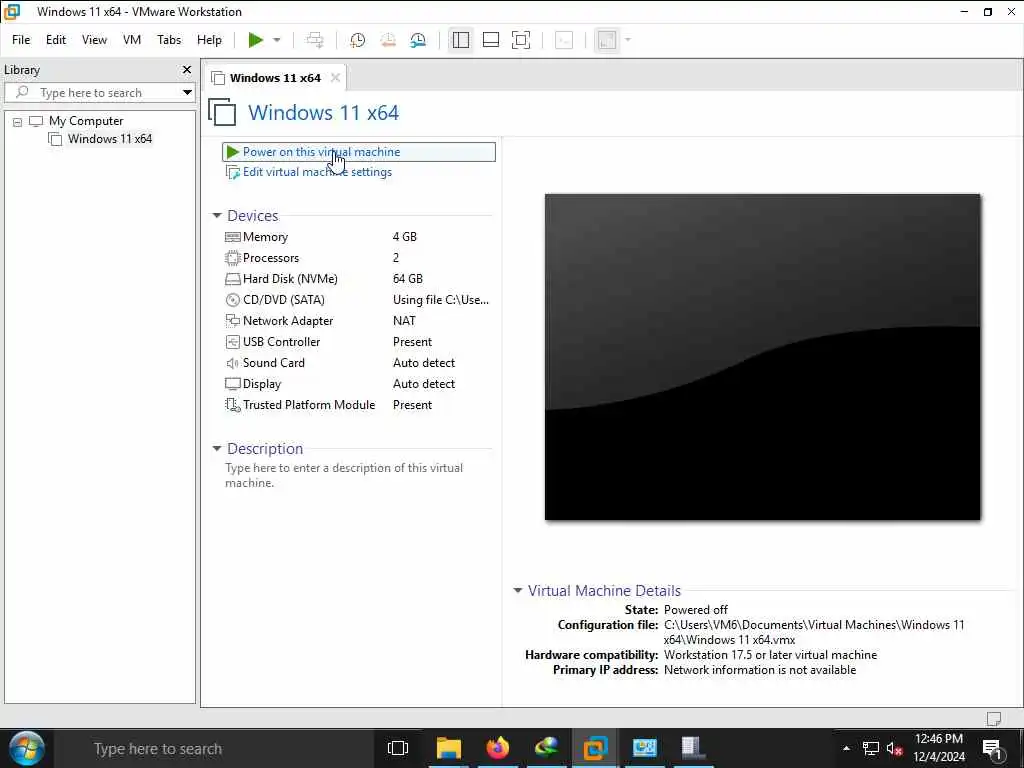The height and width of the screenshot is (768, 1024).
Task: Open the power options dropdown arrow in toolbar
Action: pos(277,40)
